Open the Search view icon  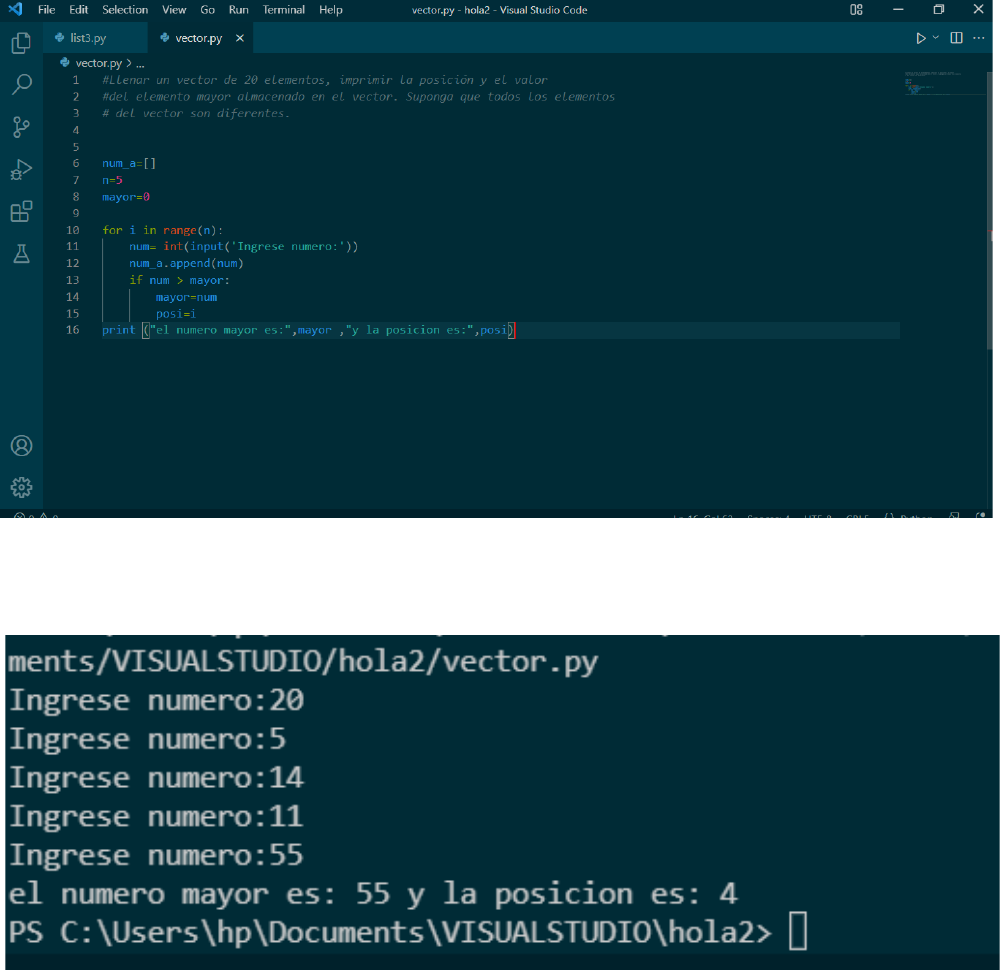click(x=21, y=85)
